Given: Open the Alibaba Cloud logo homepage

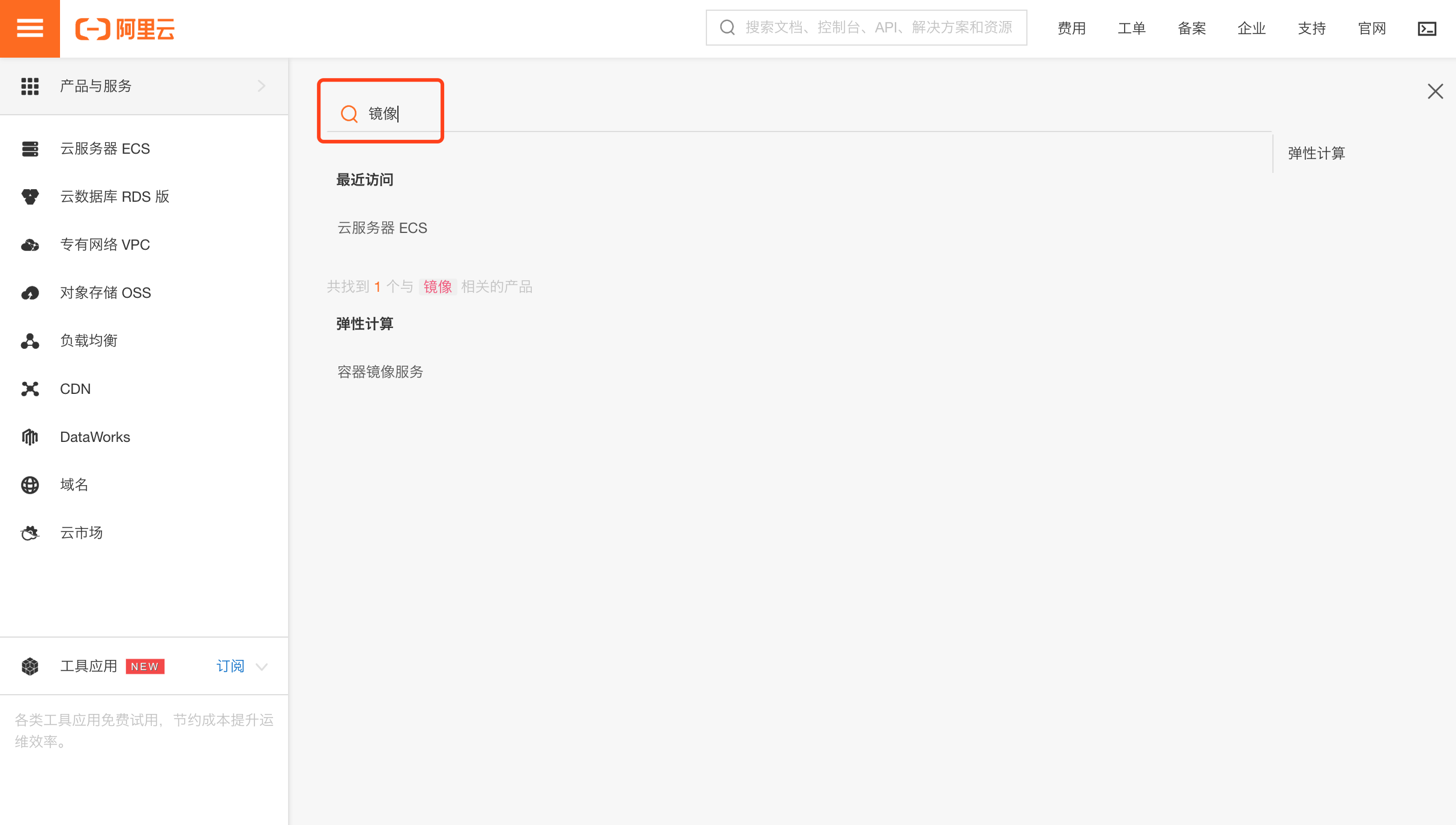Looking at the screenshot, I should point(125,29).
